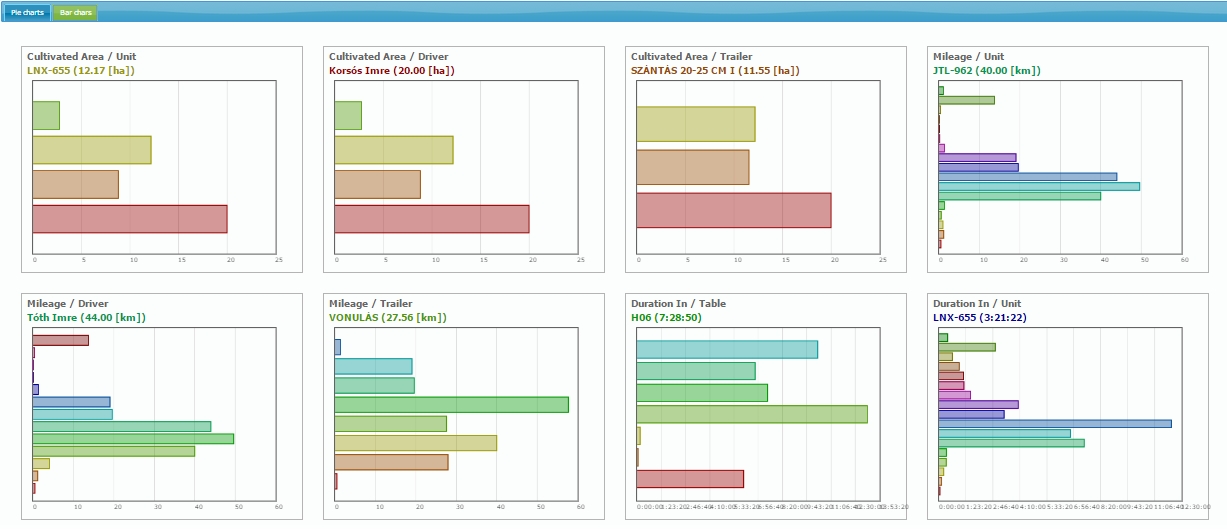
Task: Click the top teal bar in Duration In / Table
Action: tap(726, 349)
